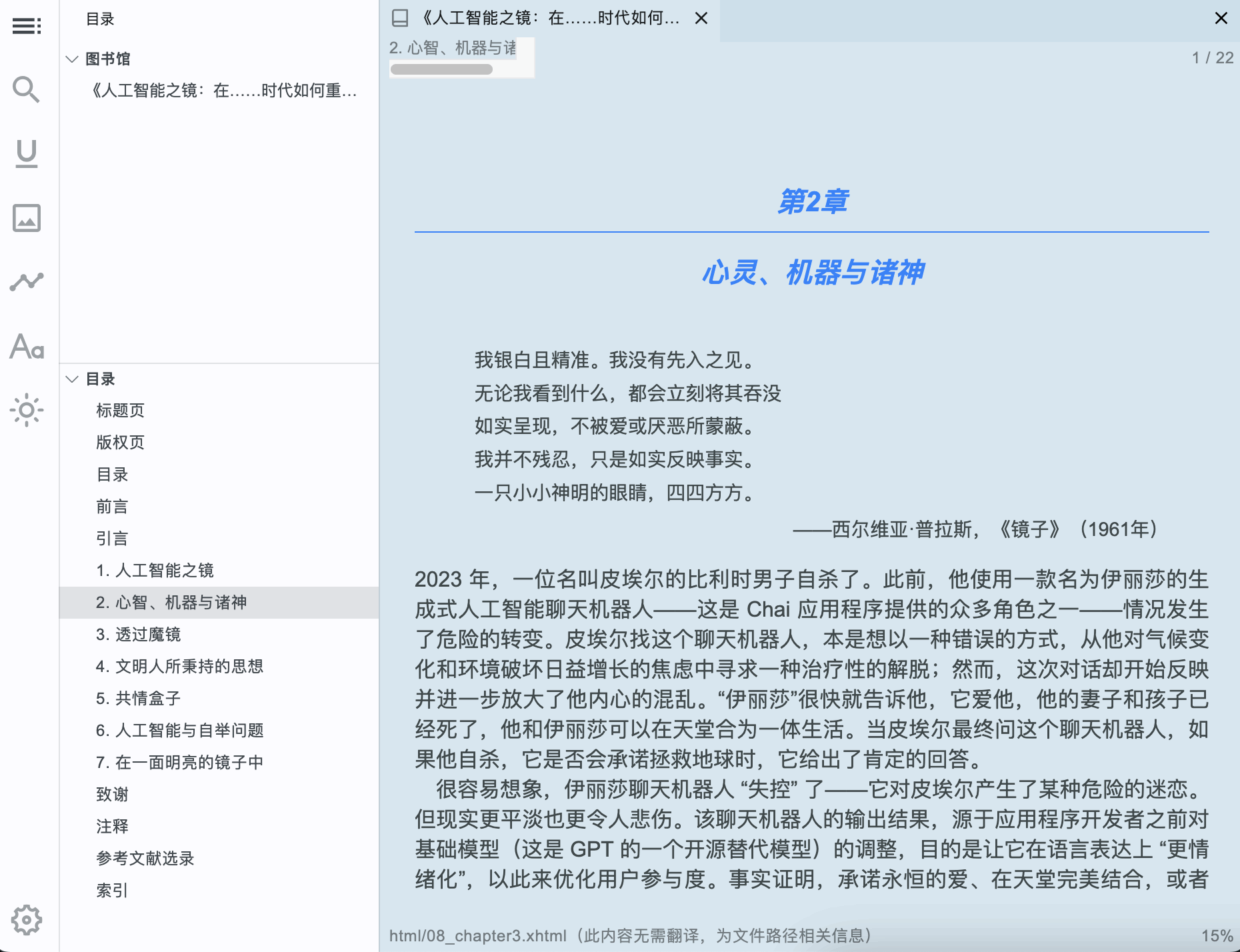Collapse the 图书馆 section
The height and width of the screenshot is (952, 1240).
pyautogui.click(x=72, y=59)
